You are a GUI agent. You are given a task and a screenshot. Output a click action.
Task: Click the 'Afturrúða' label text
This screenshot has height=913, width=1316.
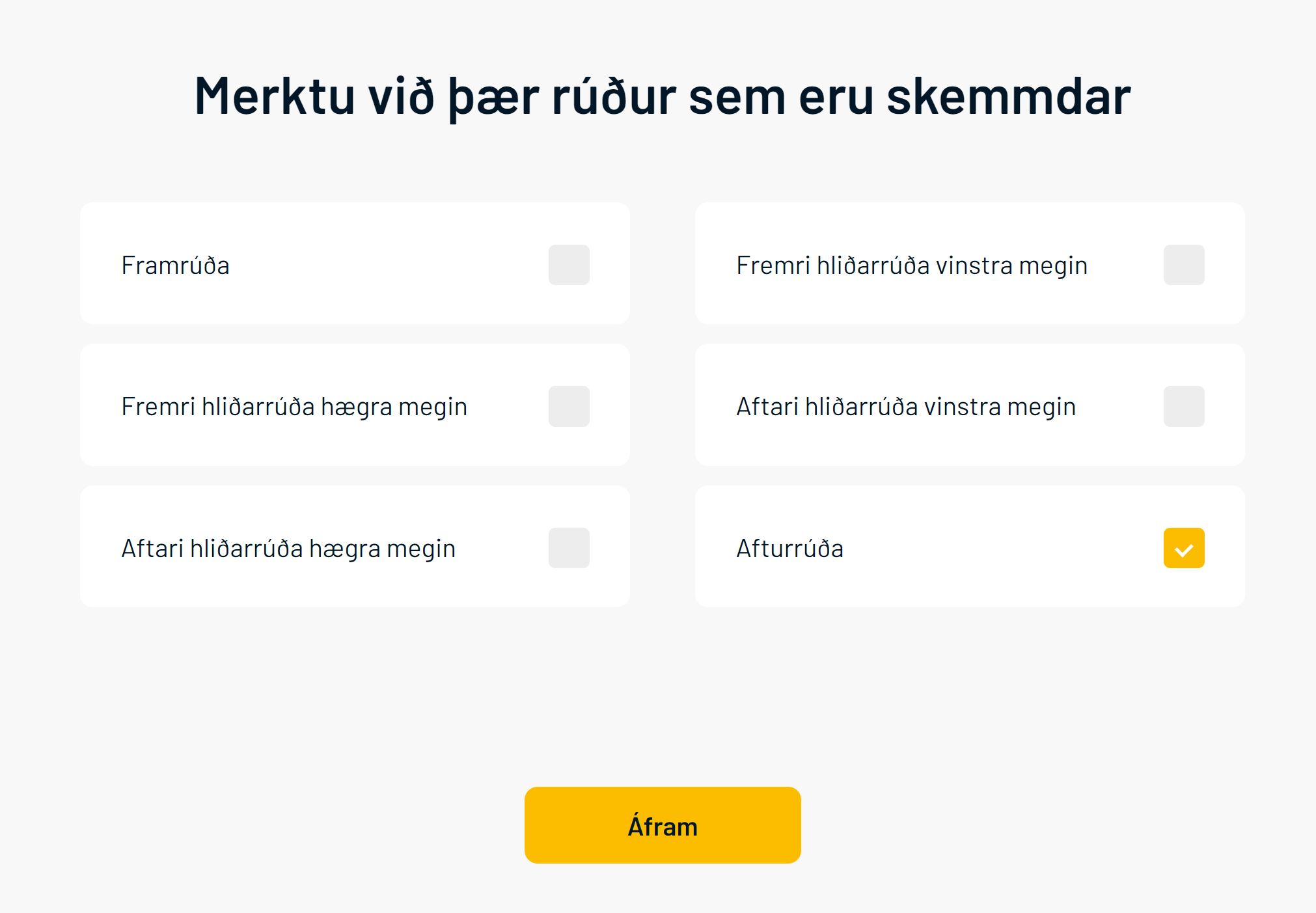pyautogui.click(x=789, y=549)
